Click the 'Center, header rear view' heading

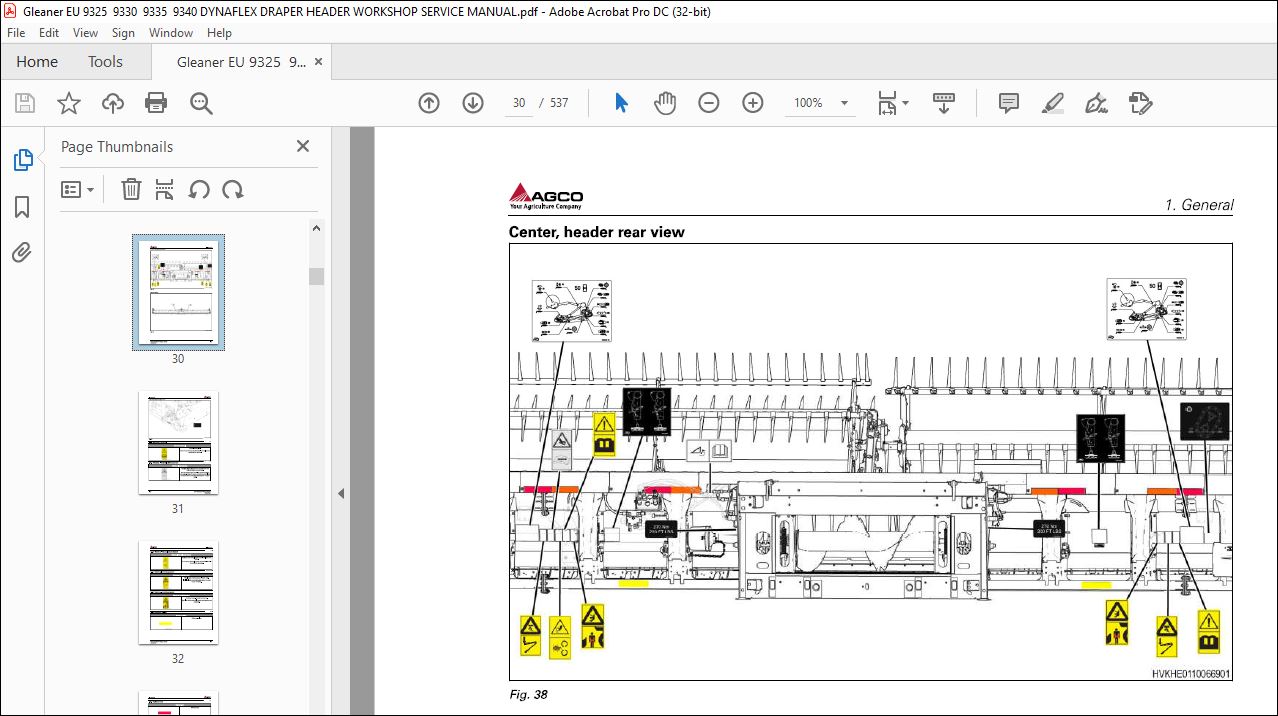coord(597,232)
